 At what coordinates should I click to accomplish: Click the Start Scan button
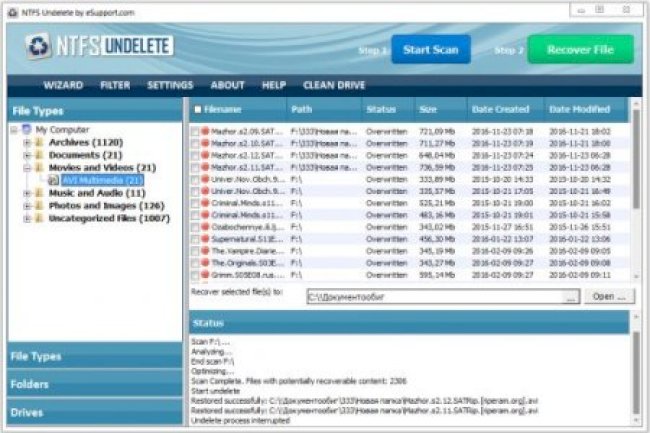click(x=431, y=50)
